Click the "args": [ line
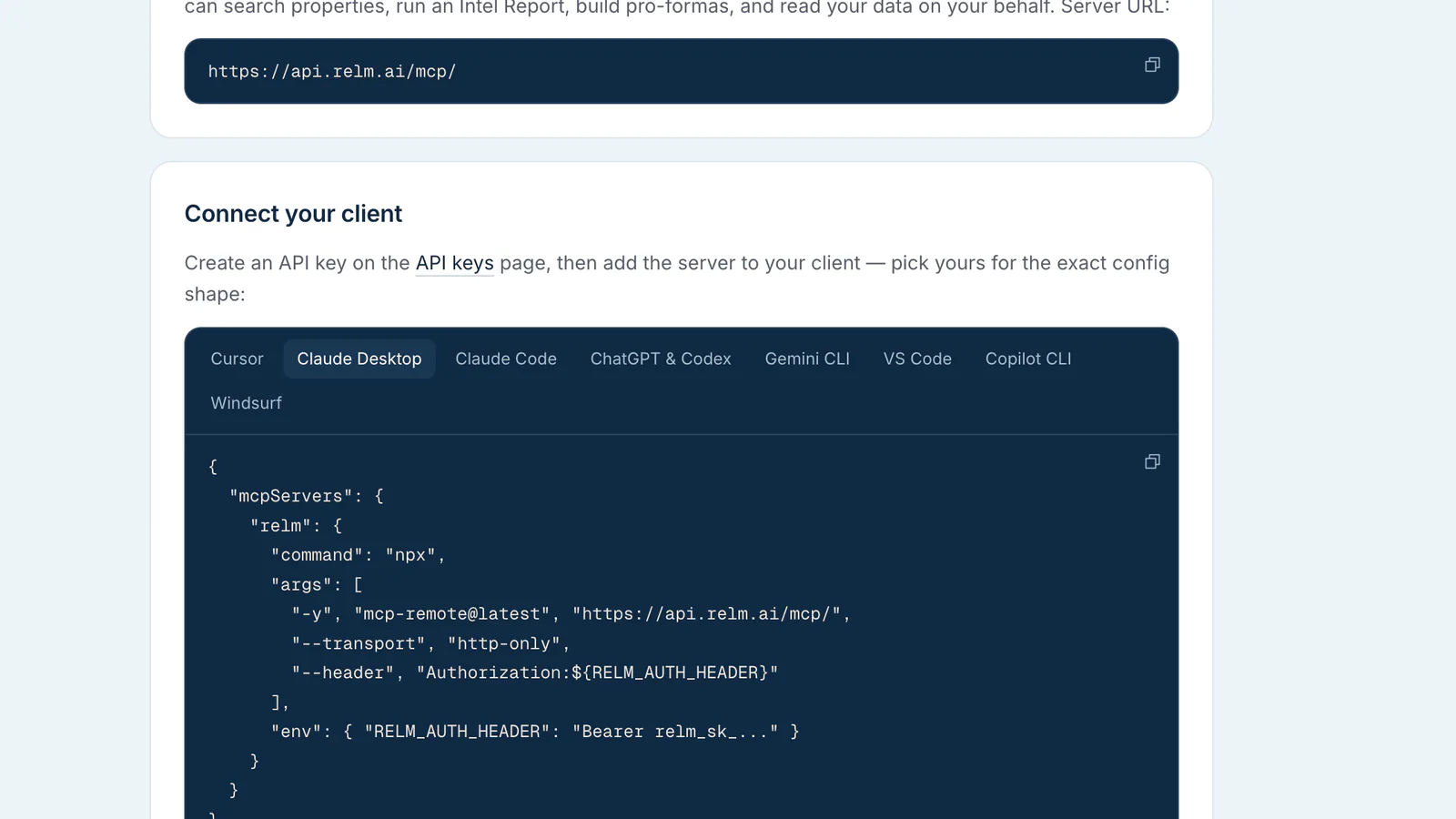The image size is (1456, 819). [x=317, y=584]
